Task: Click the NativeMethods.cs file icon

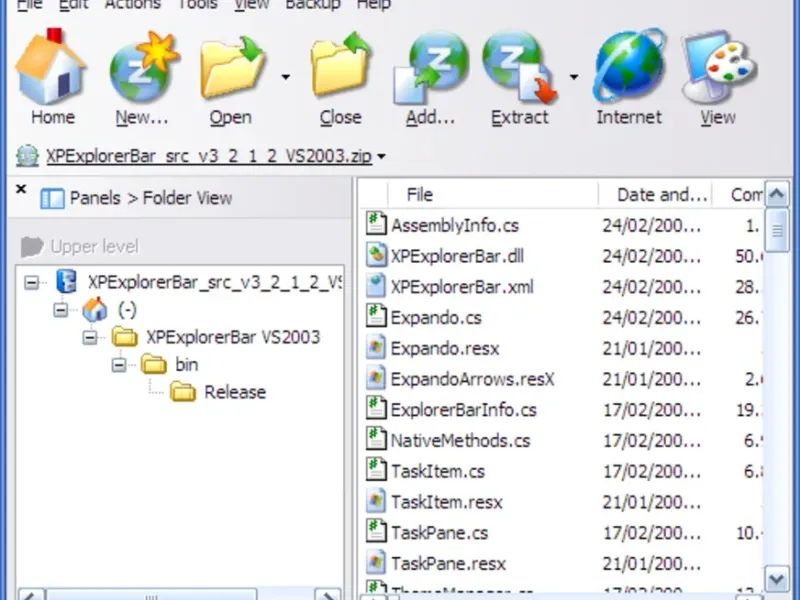Action: point(376,439)
